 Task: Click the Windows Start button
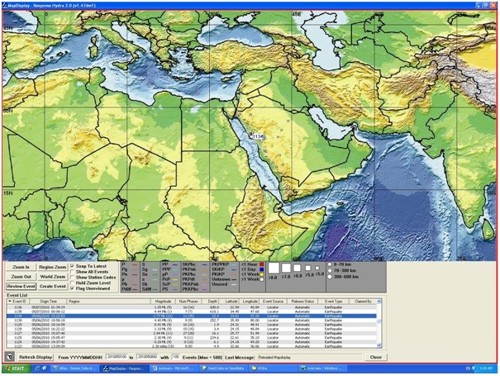pos(16,368)
